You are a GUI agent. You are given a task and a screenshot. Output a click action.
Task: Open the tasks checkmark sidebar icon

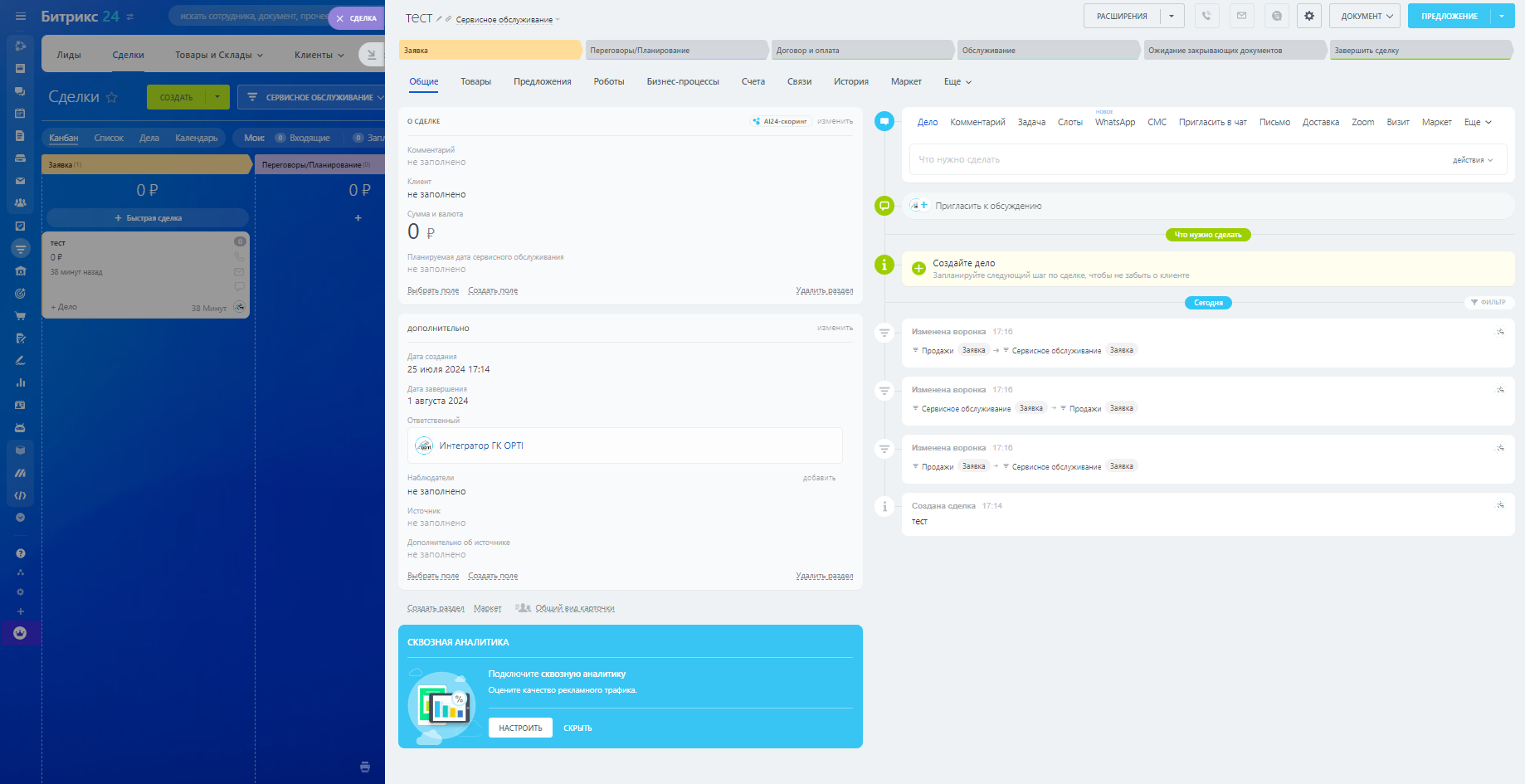(x=21, y=226)
